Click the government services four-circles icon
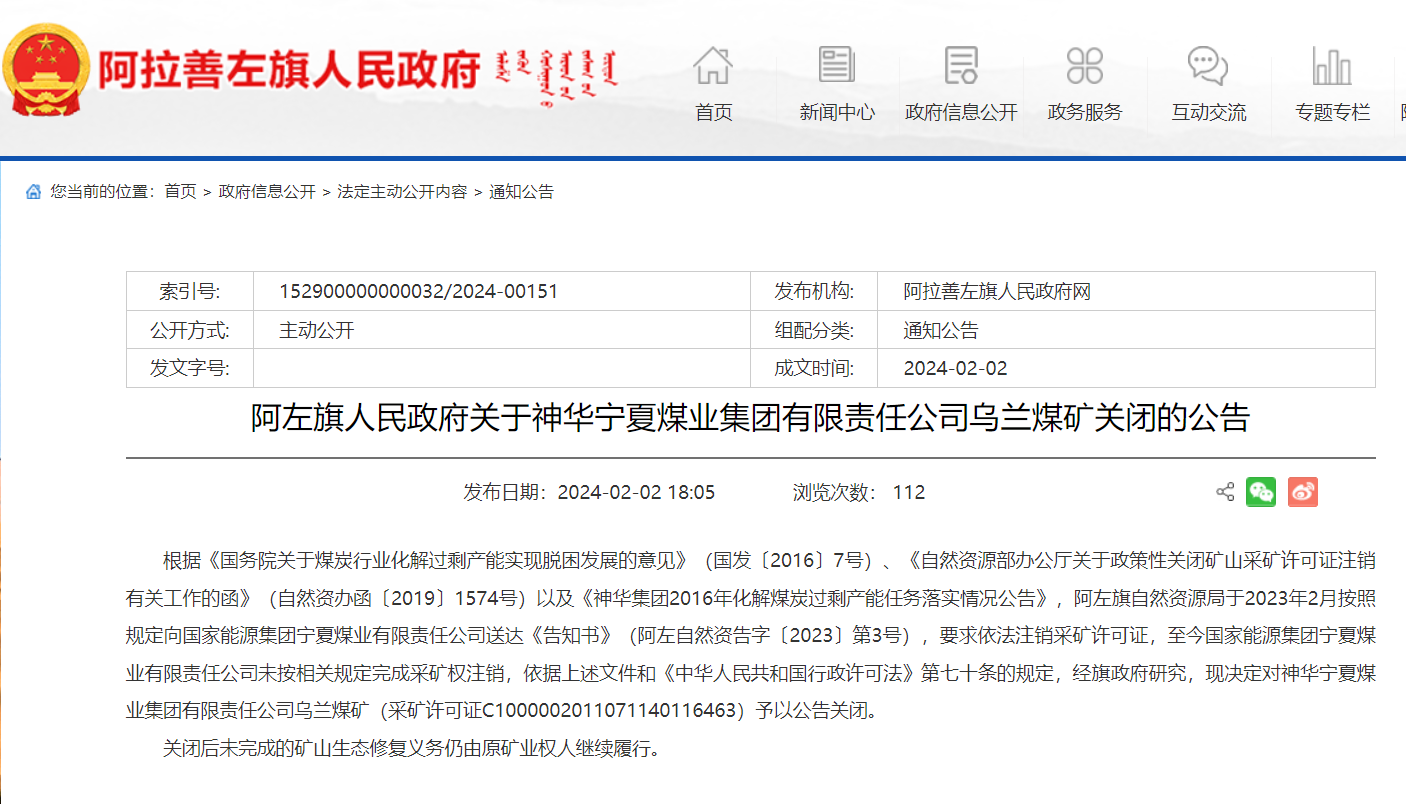 click(x=1085, y=65)
